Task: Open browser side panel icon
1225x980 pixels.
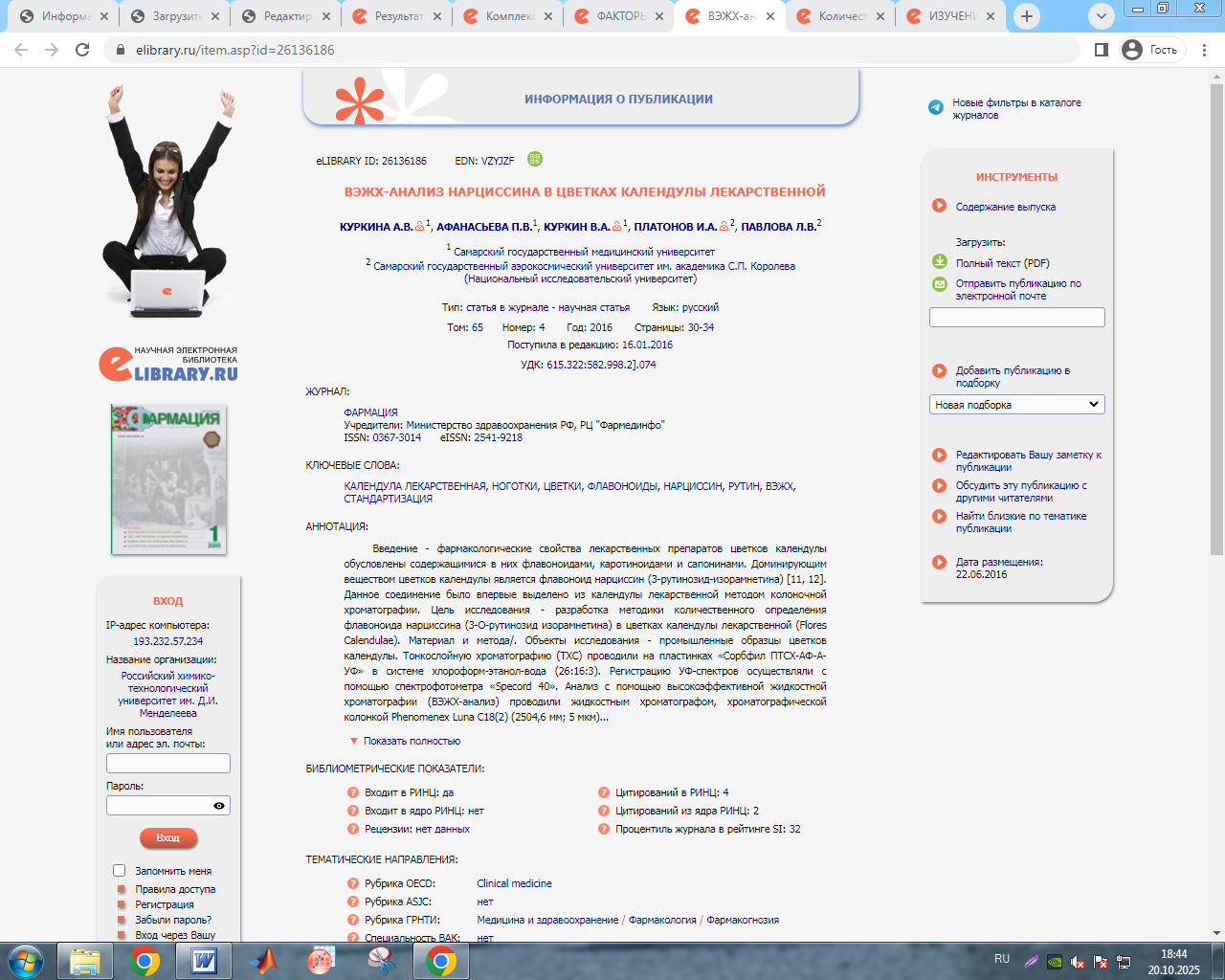Action: 1102,50
